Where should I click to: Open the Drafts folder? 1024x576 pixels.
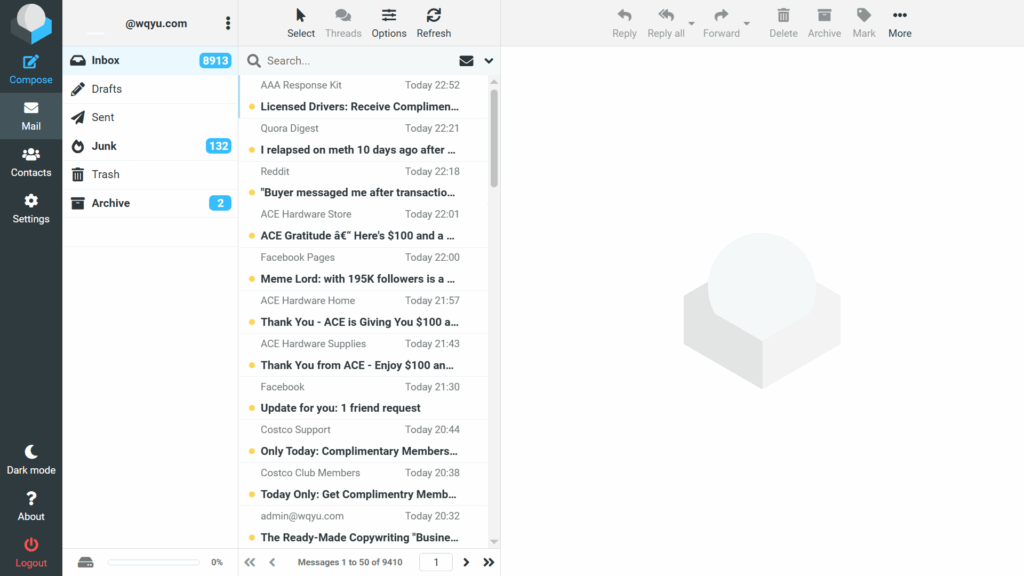(150, 89)
